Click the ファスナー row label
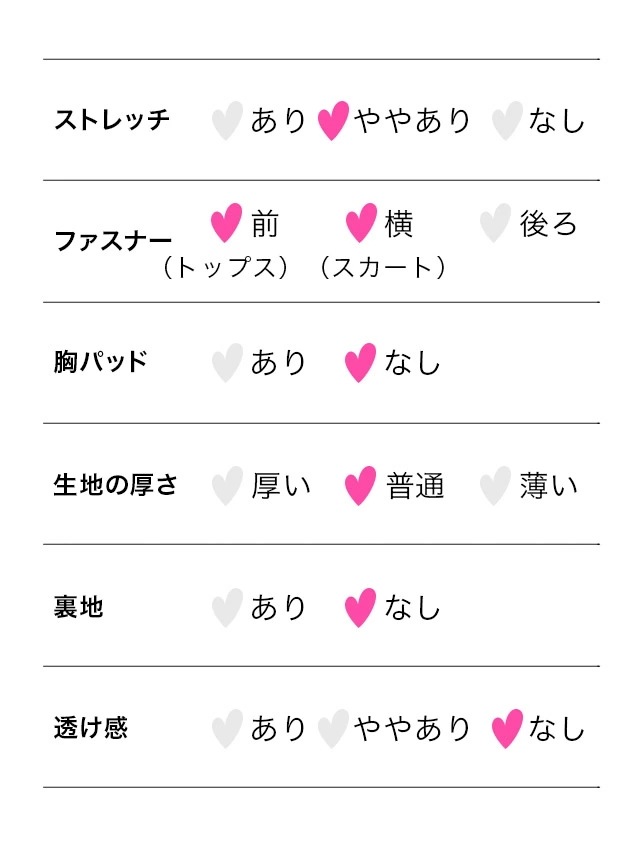Screen dimensions: 640x854 pyautogui.click(x=113, y=240)
